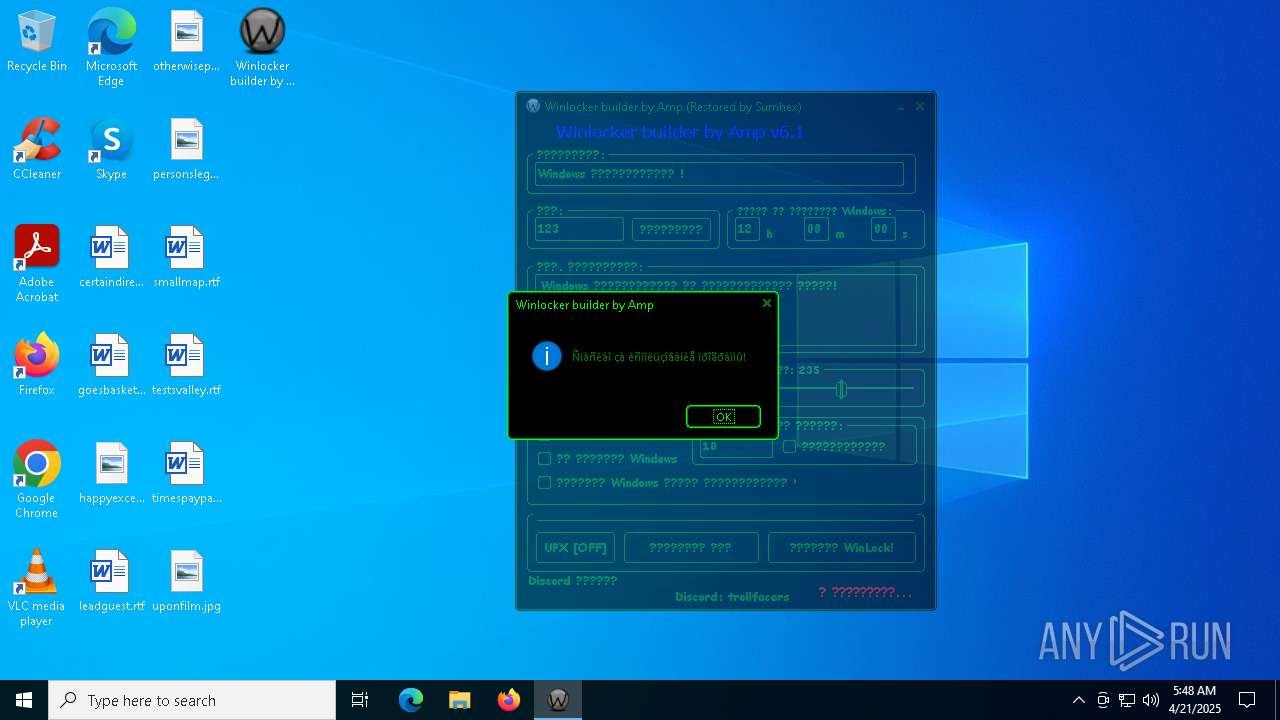The height and width of the screenshot is (720, 1280).
Task: Open CCleaner desktop shortcut
Action: click(37, 149)
